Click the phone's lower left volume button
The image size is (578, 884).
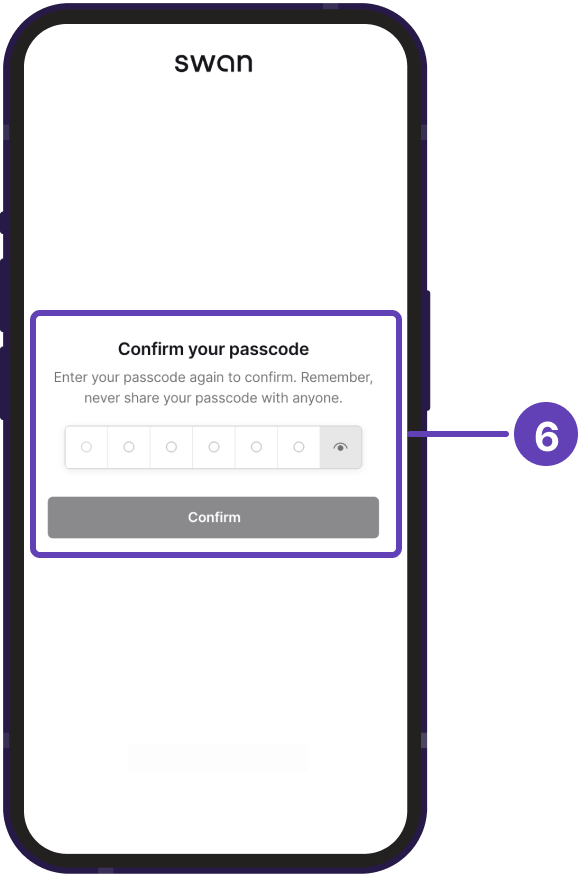(2, 383)
